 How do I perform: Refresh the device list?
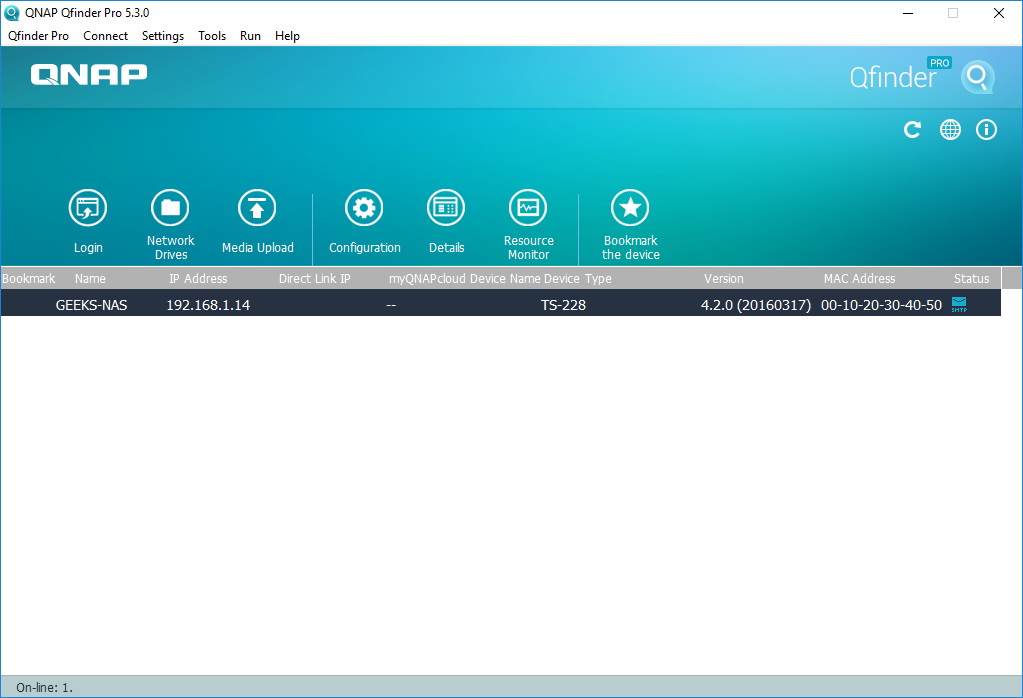coord(912,130)
